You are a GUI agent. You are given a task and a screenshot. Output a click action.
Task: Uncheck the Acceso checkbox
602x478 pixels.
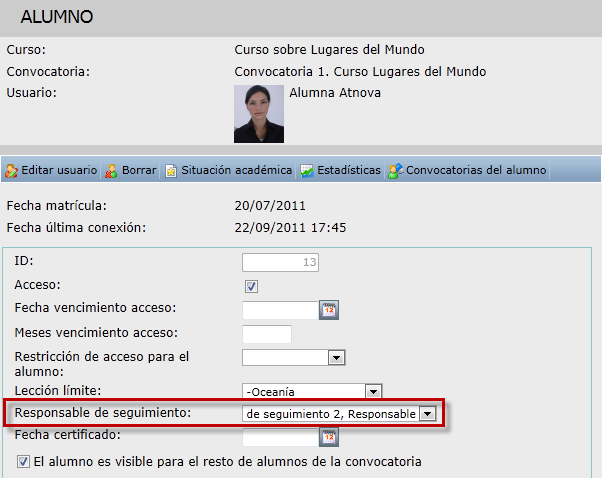pos(251,286)
